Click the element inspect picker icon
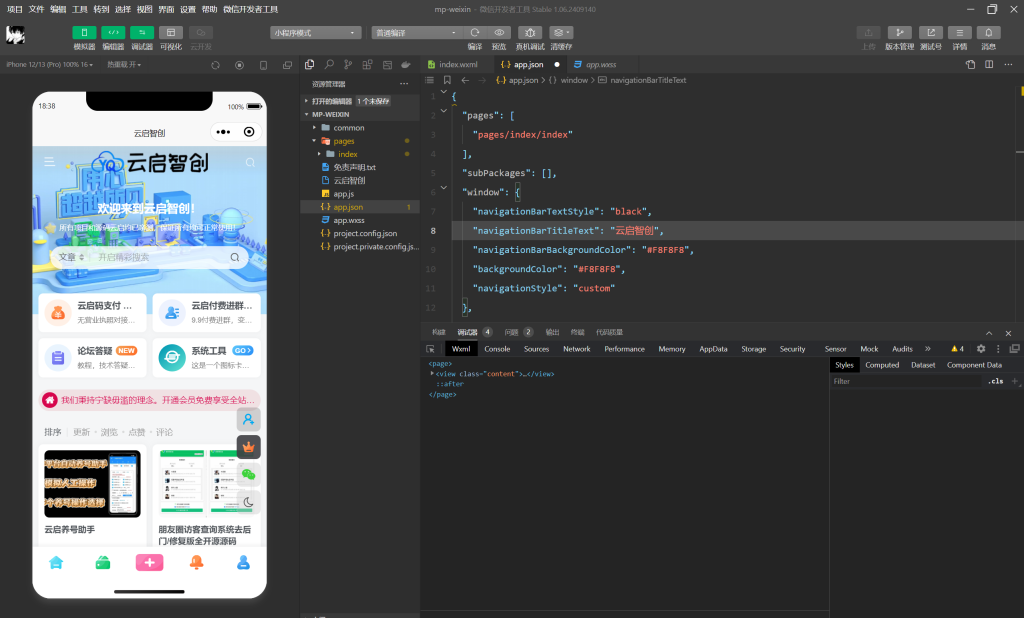 (x=430, y=349)
